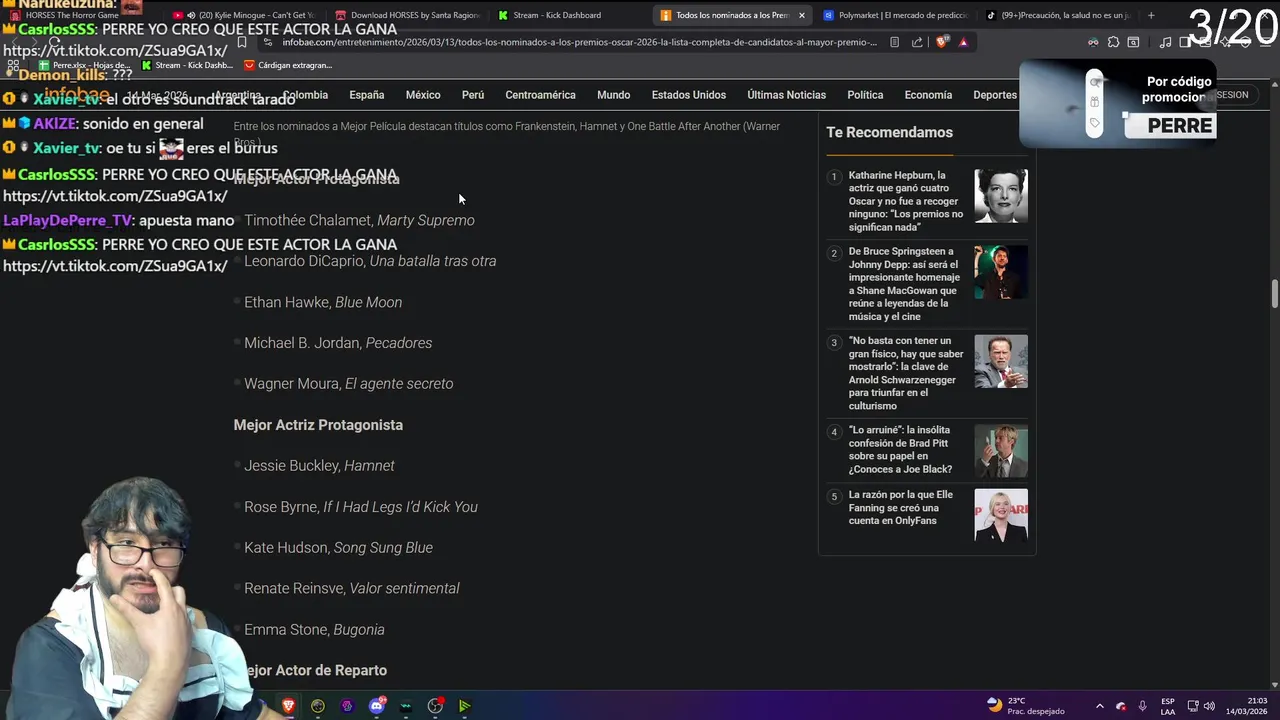
Task: Open the green arrow app in taskbar
Action: pyautogui.click(x=464, y=706)
